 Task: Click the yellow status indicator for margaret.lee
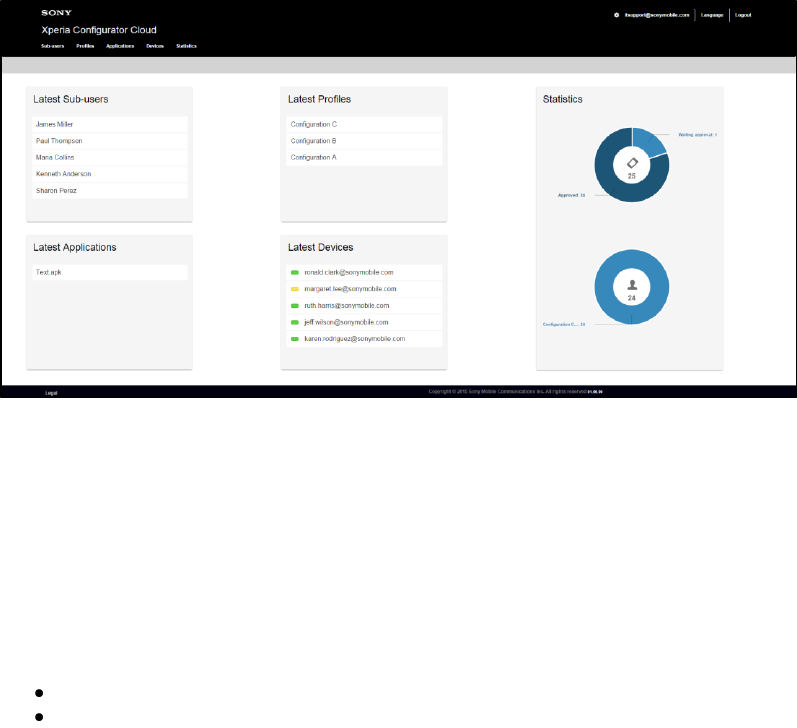click(294, 289)
